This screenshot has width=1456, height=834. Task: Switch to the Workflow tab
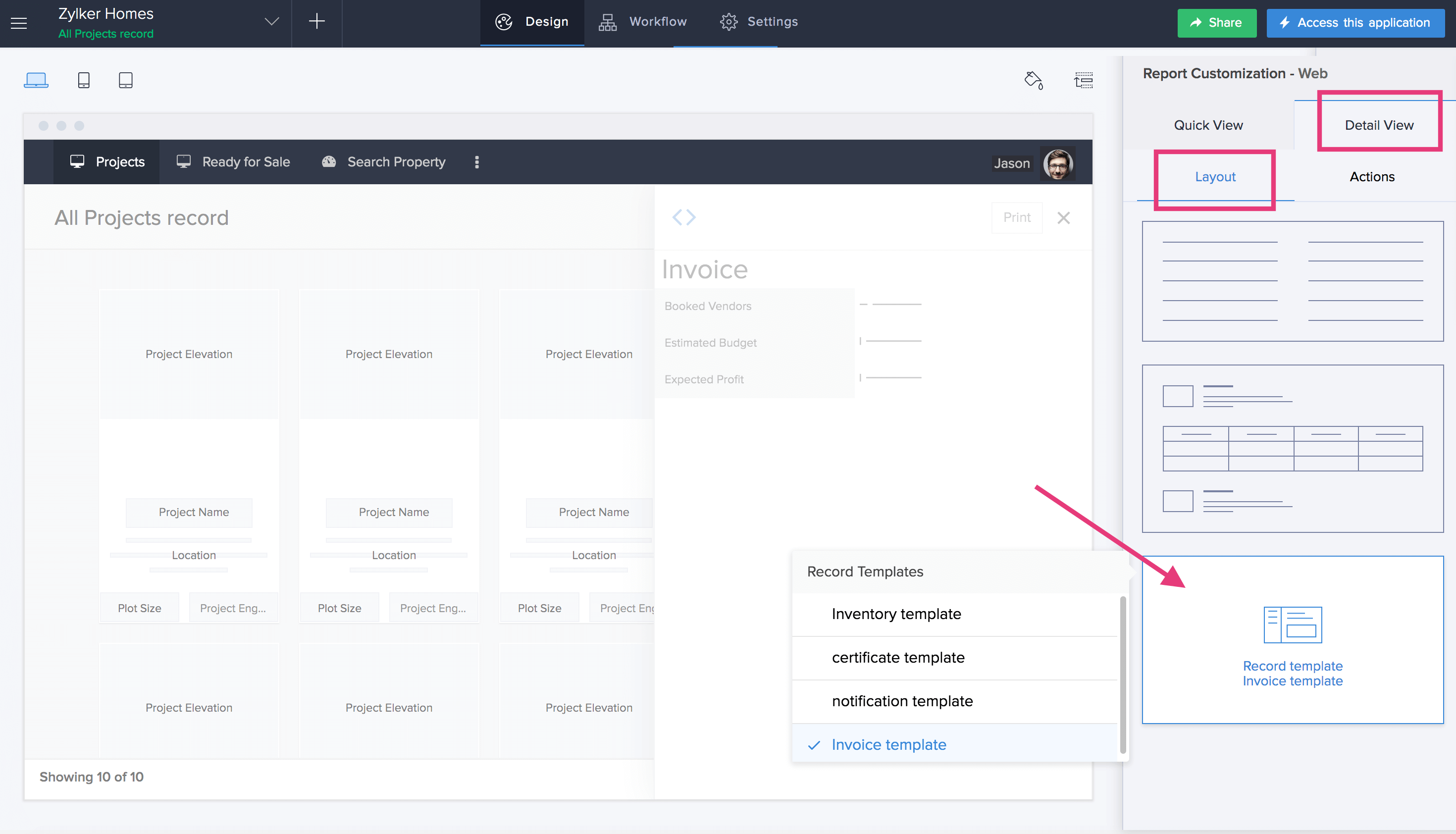point(643,22)
